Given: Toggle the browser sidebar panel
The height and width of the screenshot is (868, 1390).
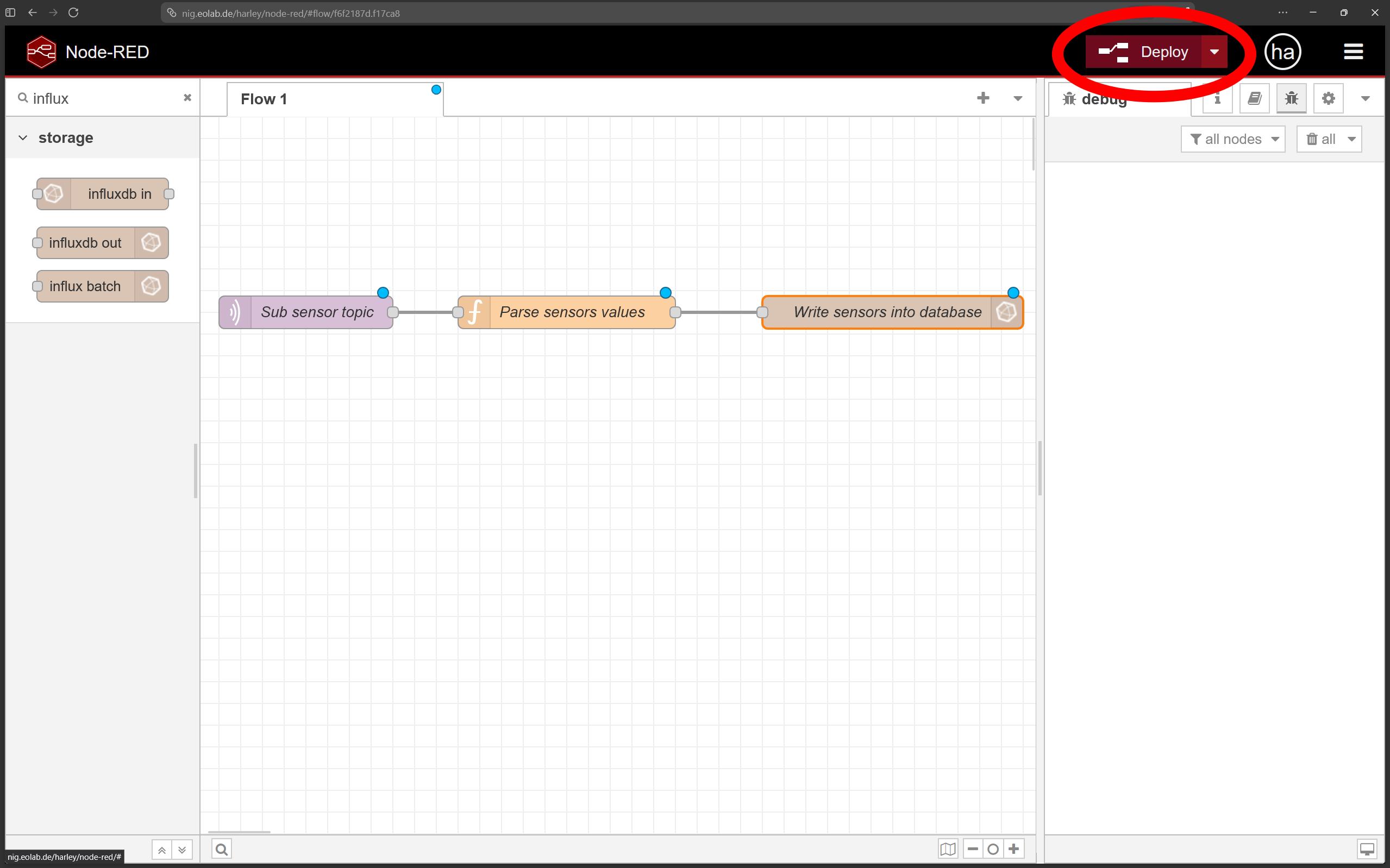Looking at the screenshot, I should pyautogui.click(x=10, y=12).
